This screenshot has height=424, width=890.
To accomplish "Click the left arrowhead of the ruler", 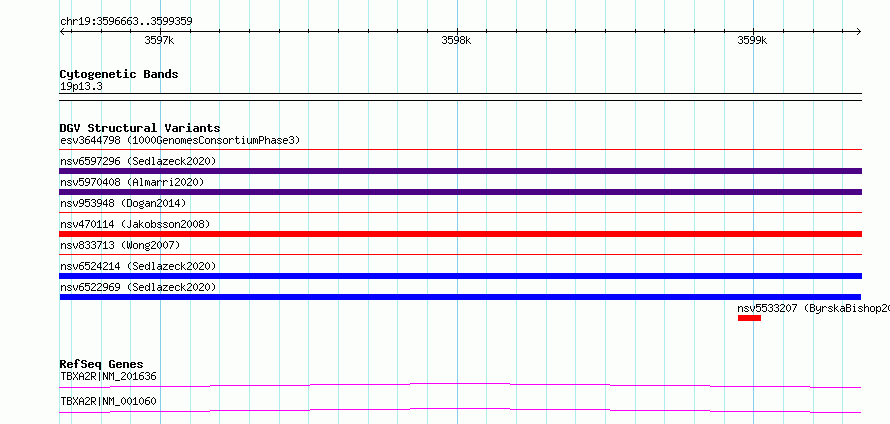I will pos(62,32).
